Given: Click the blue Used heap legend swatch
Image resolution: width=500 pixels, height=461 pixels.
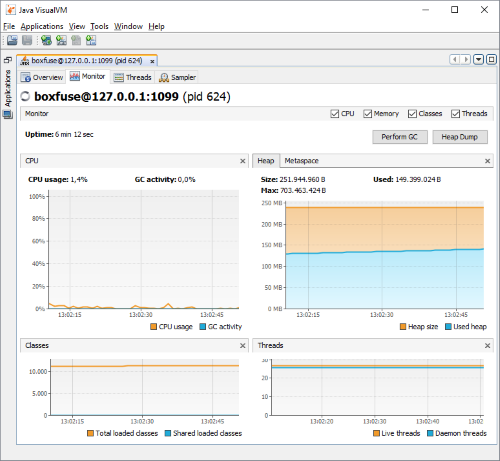Looking at the screenshot, I should tap(448, 326).
